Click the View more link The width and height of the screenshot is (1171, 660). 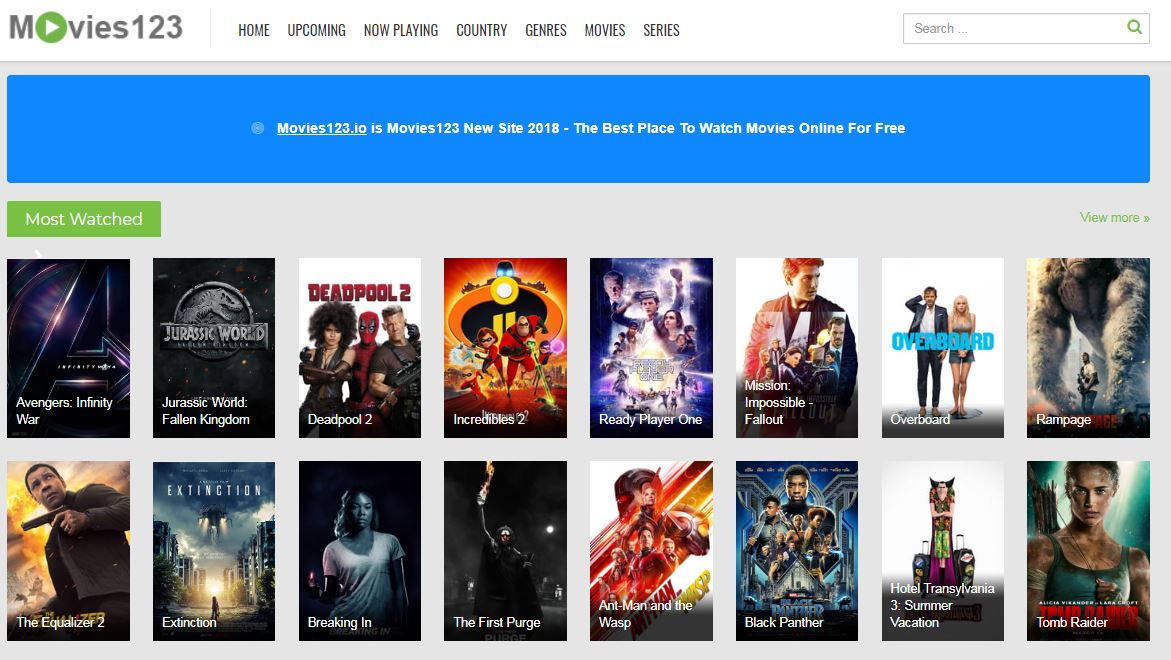1114,218
